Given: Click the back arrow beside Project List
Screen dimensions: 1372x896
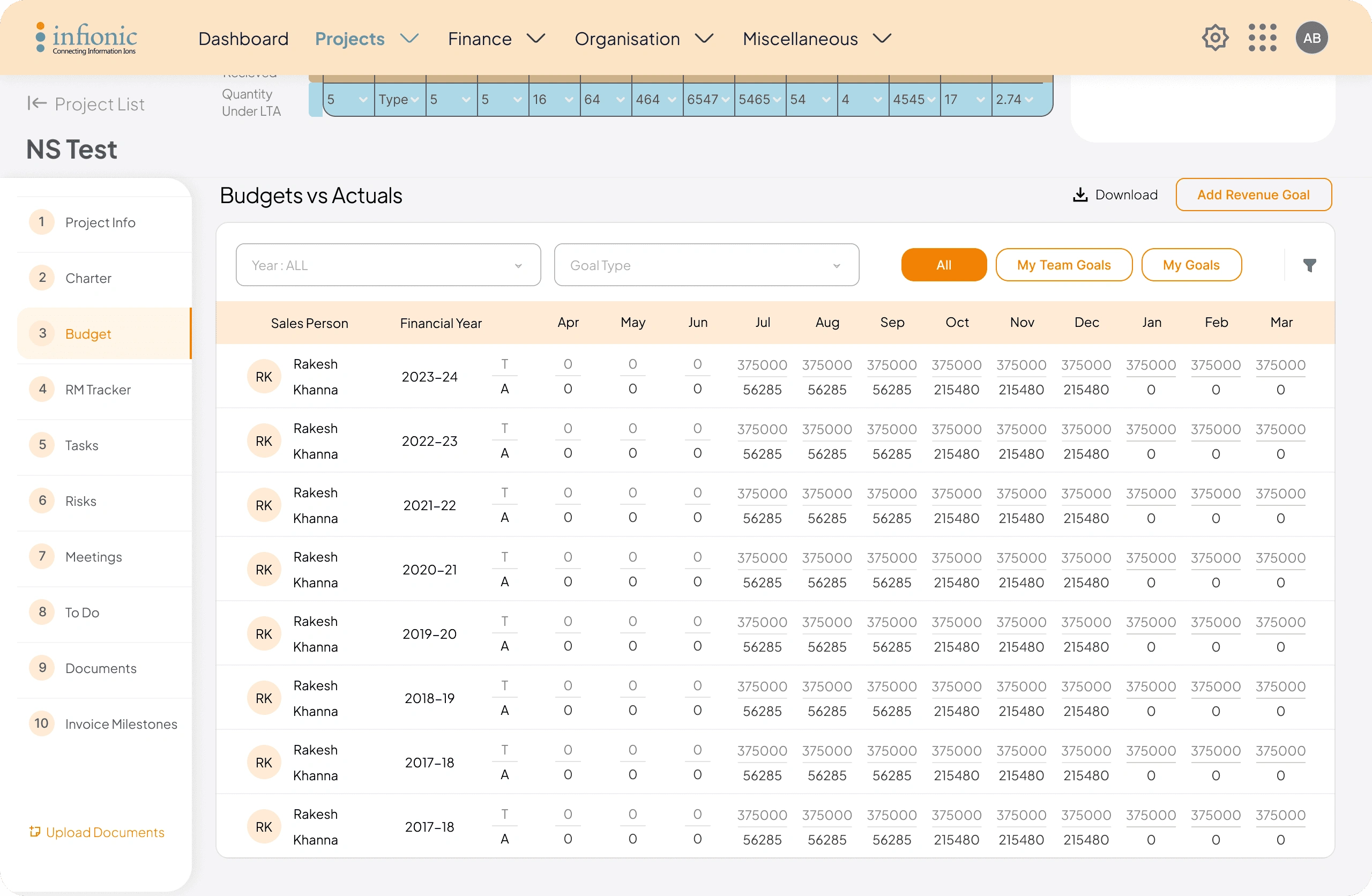Looking at the screenshot, I should pos(37,104).
